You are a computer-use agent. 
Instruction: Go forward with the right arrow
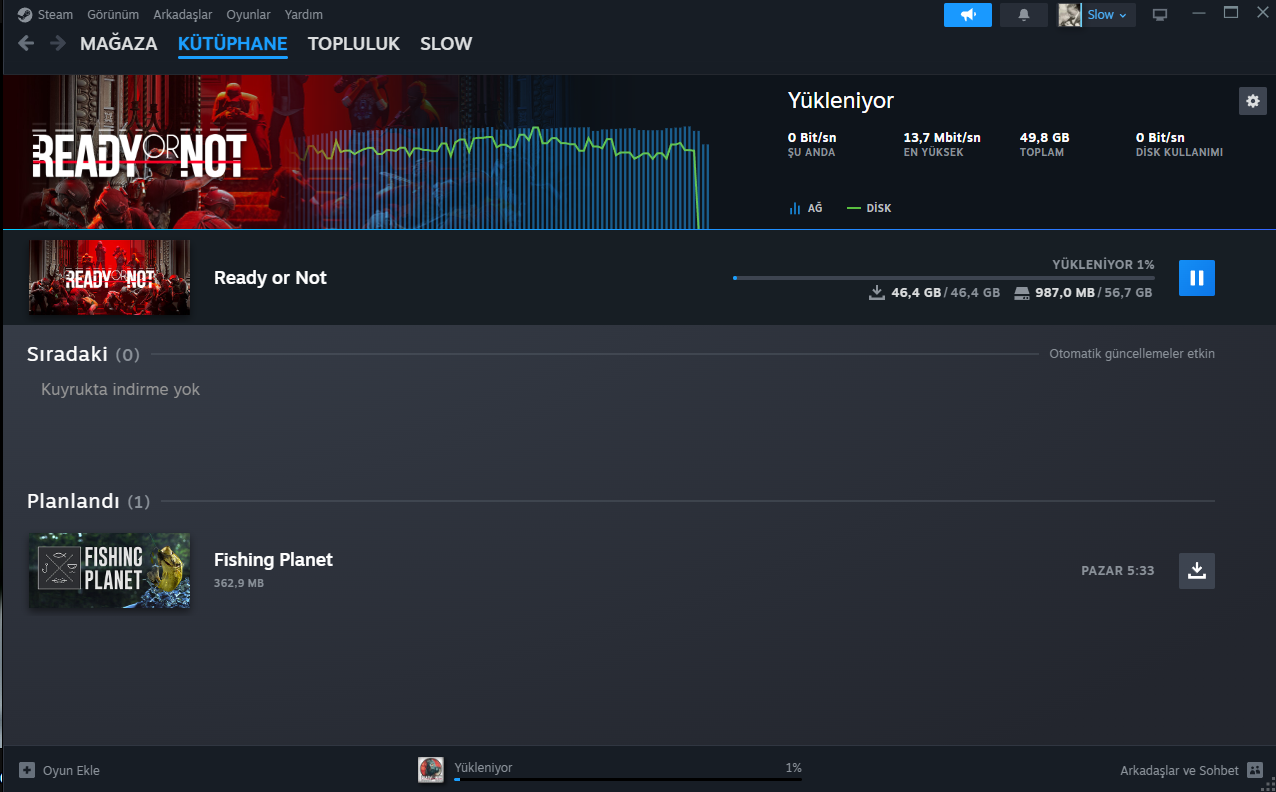coord(58,43)
